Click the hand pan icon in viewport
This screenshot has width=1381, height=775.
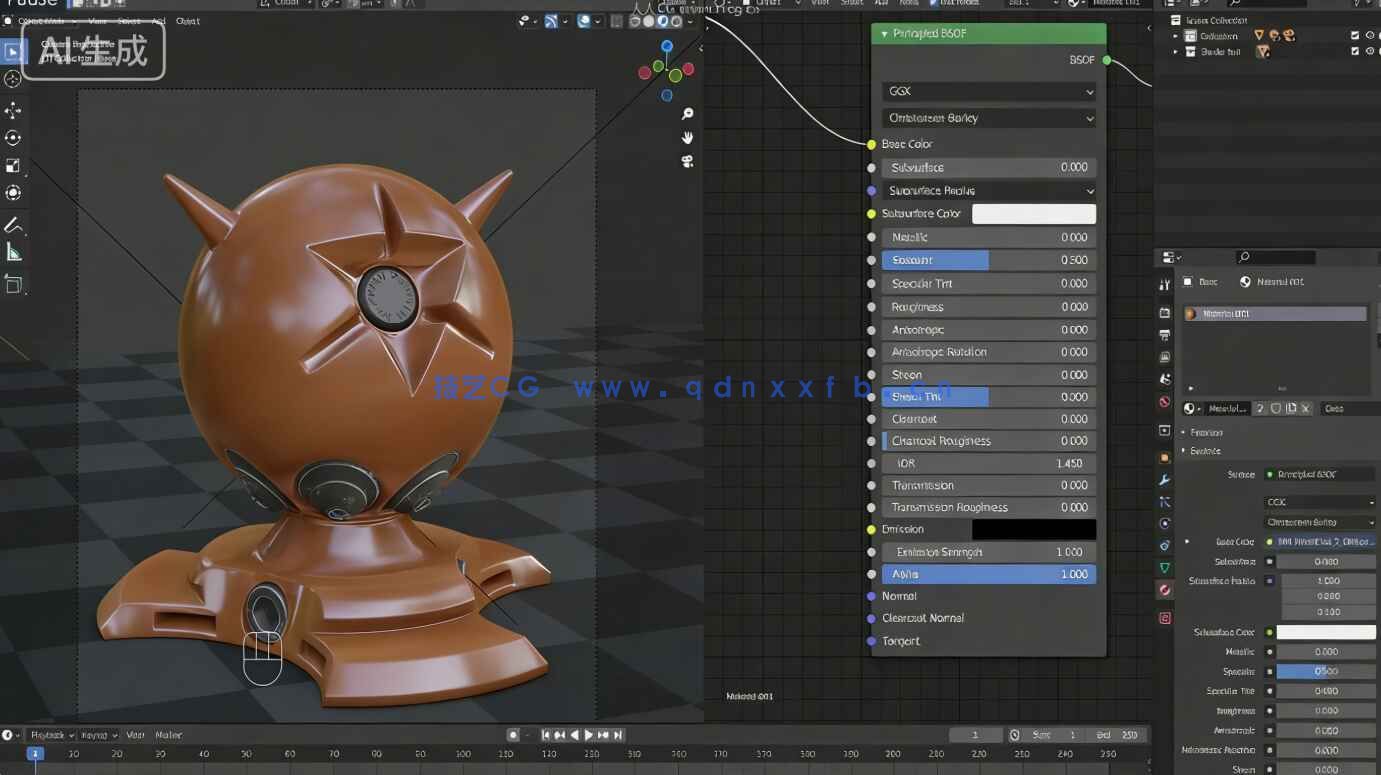pos(686,137)
